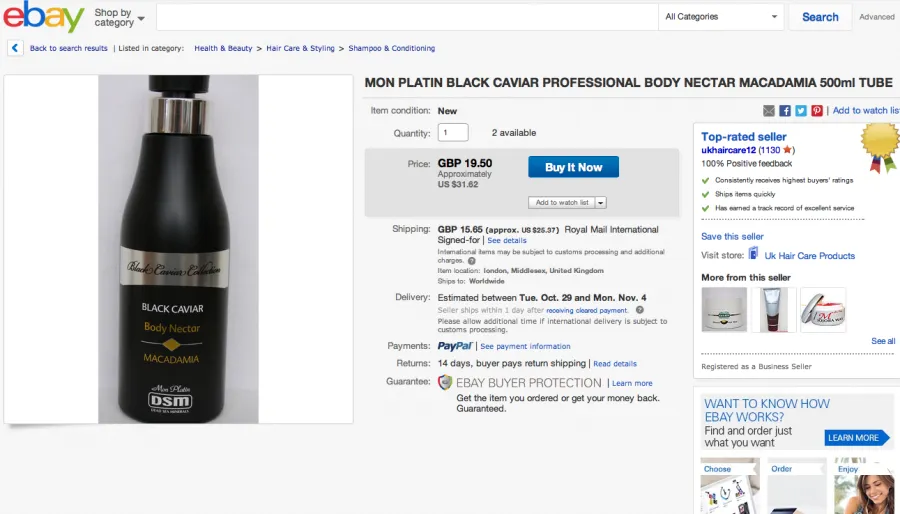Click store icon next to Uk Hair Care Products
Screen dimensions: 900x514
(753, 254)
